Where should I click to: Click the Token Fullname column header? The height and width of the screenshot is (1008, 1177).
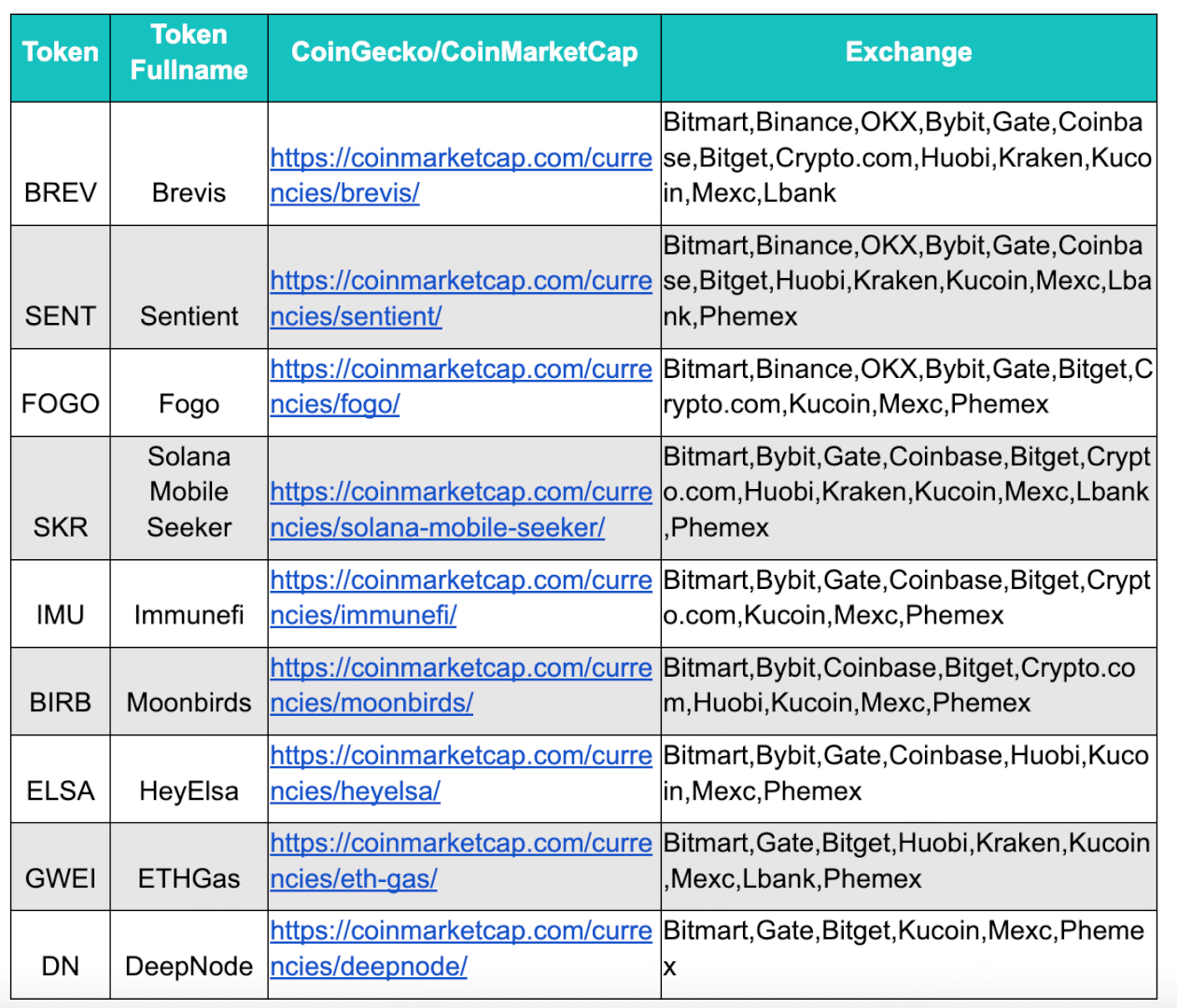click(x=189, y=52)
